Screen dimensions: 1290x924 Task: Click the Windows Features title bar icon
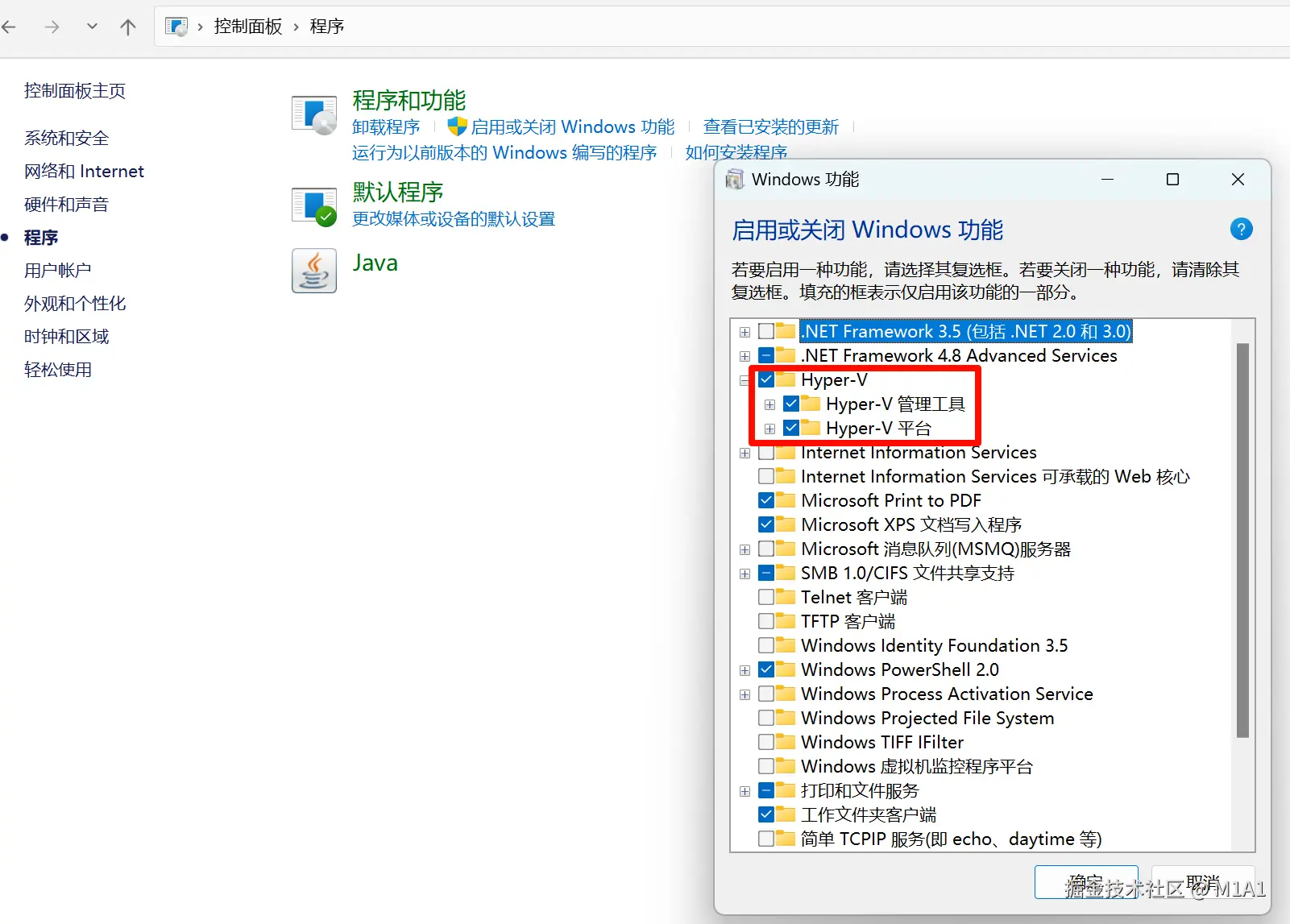734,179
